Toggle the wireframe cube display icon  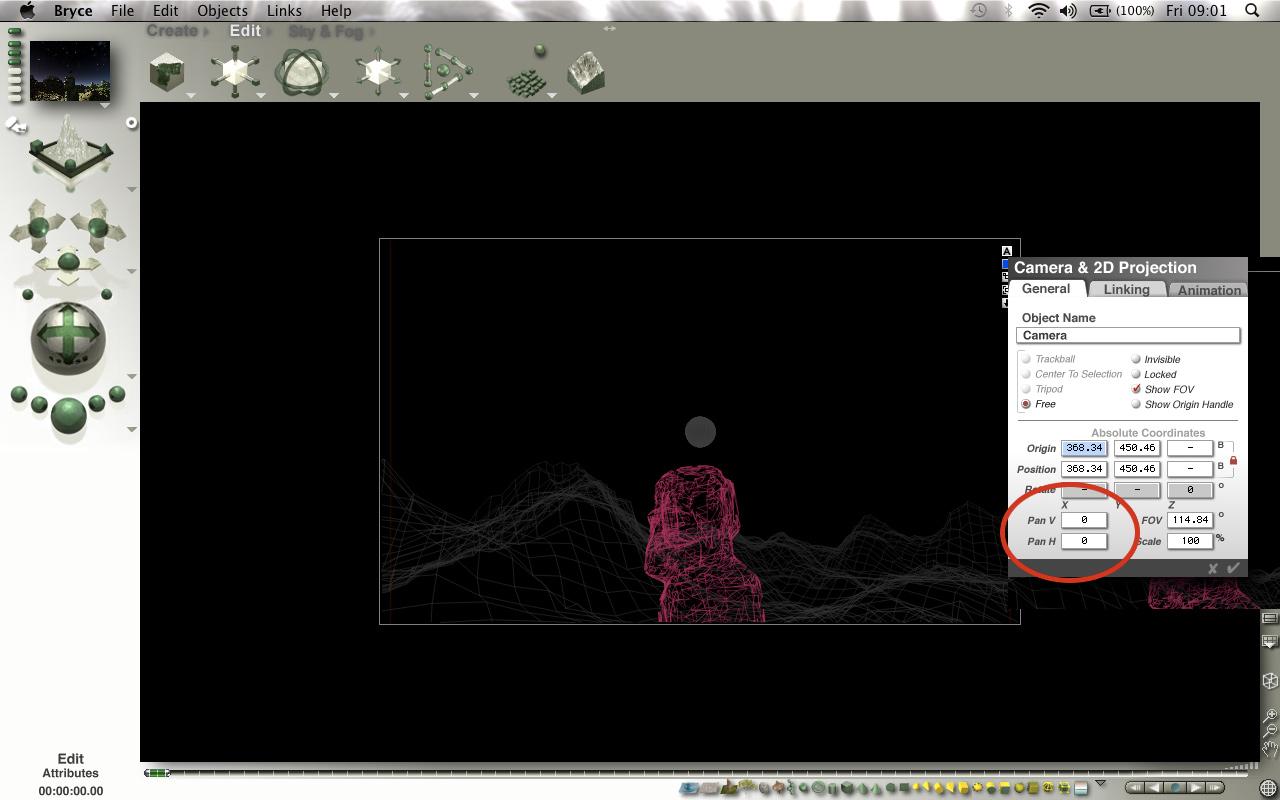click(x=1270, y=681)
